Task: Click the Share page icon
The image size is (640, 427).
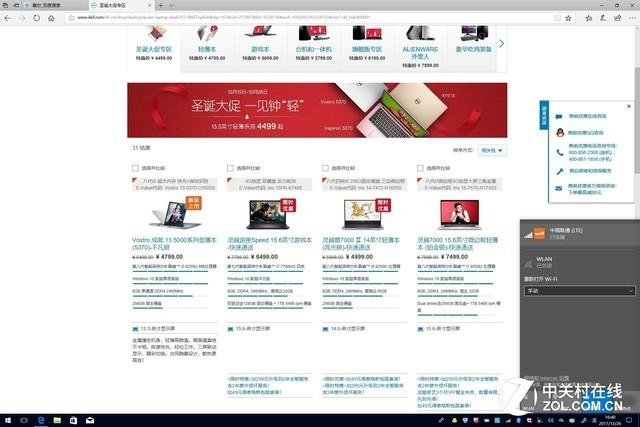Action: click(618, 18)
